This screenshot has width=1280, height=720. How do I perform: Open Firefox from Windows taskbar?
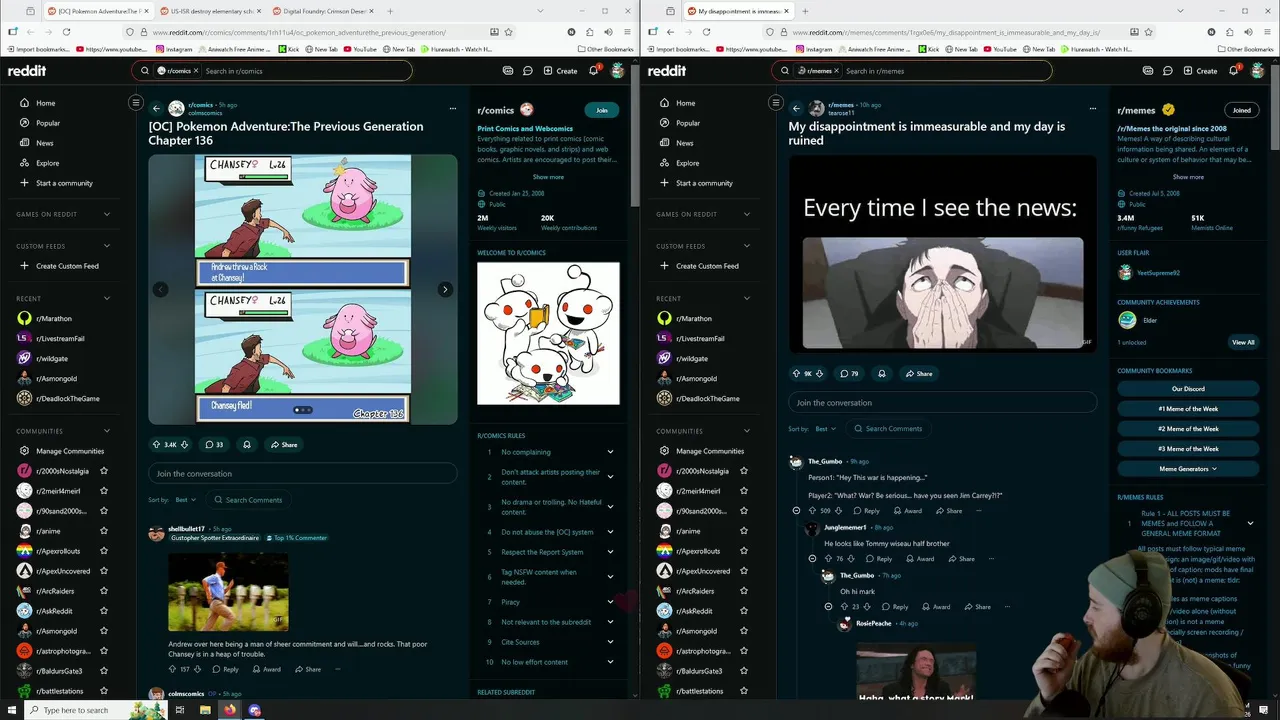pyautogui.click(x=230, y=710)
